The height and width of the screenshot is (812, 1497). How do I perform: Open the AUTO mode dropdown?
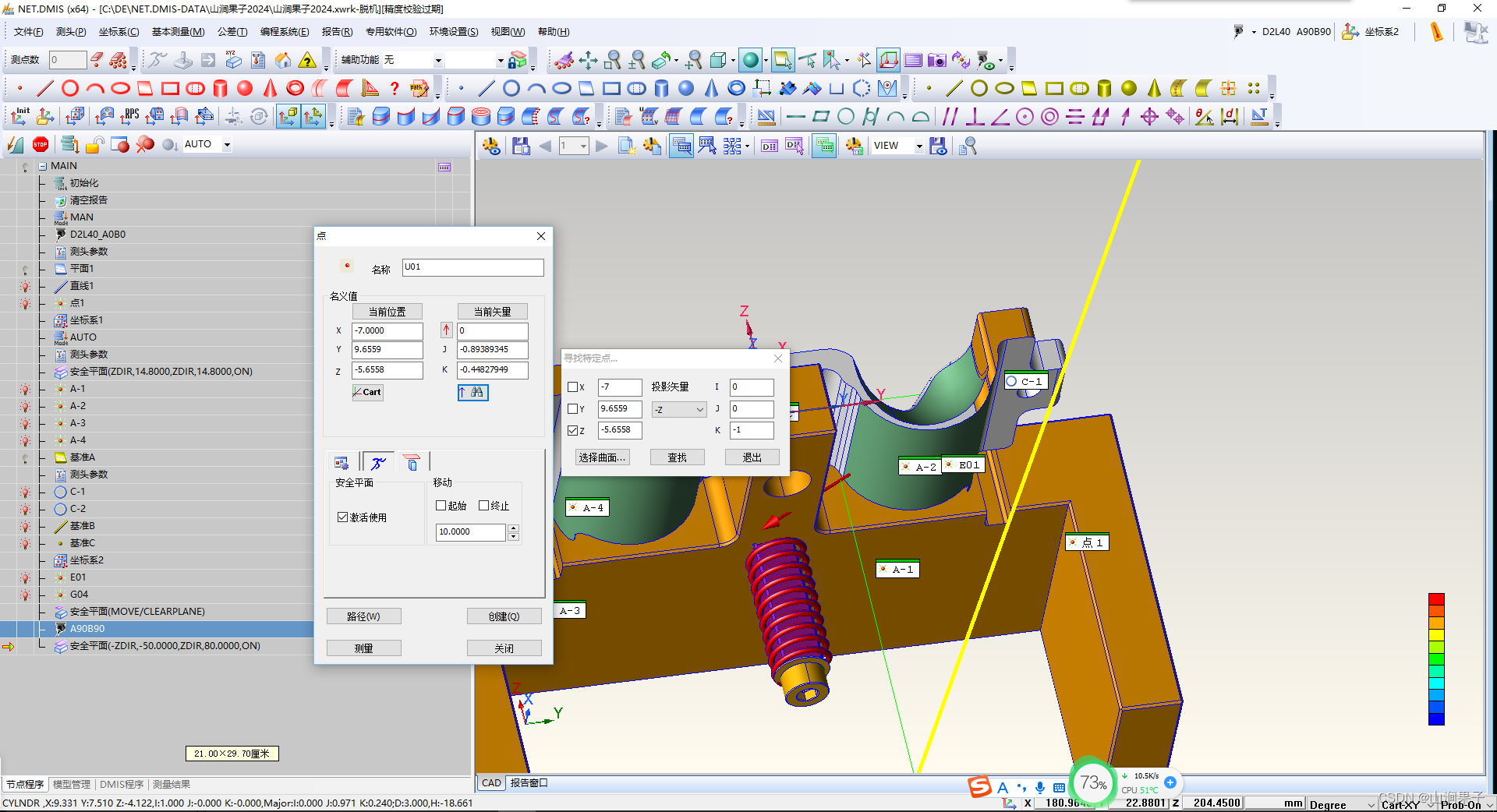[227, 144]
